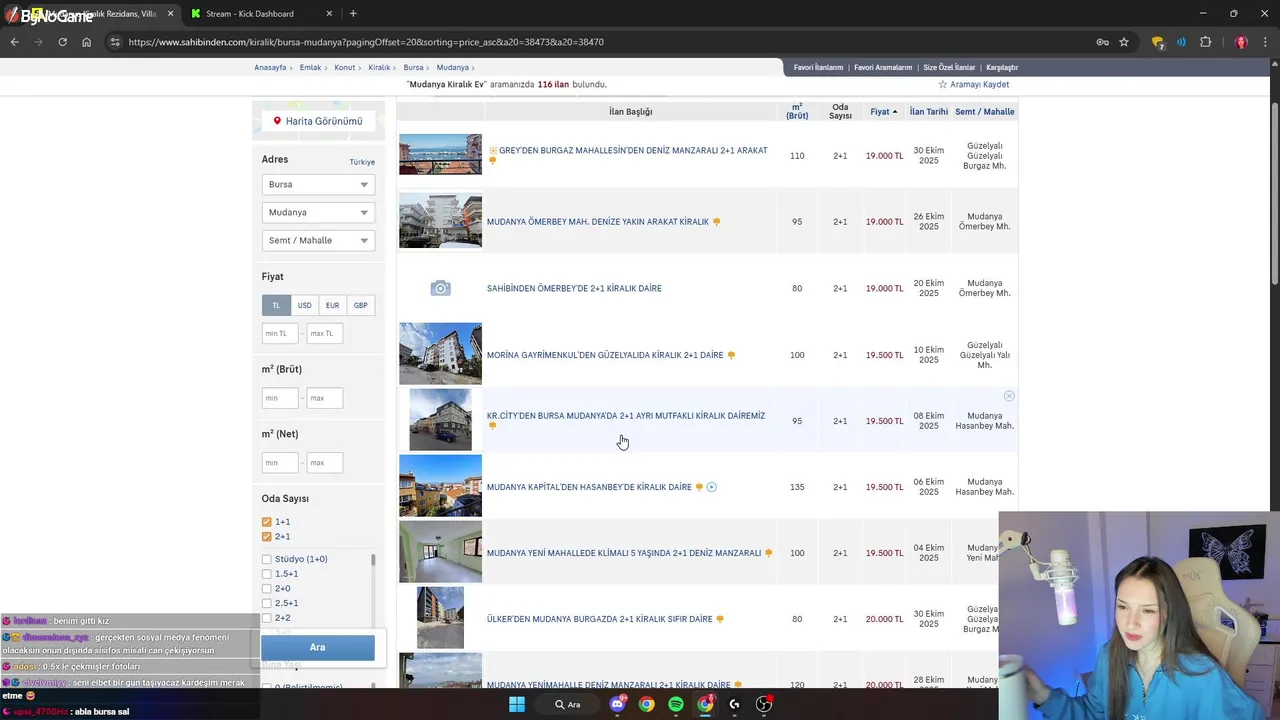Sort by Oda Sayısı column header

840,111
